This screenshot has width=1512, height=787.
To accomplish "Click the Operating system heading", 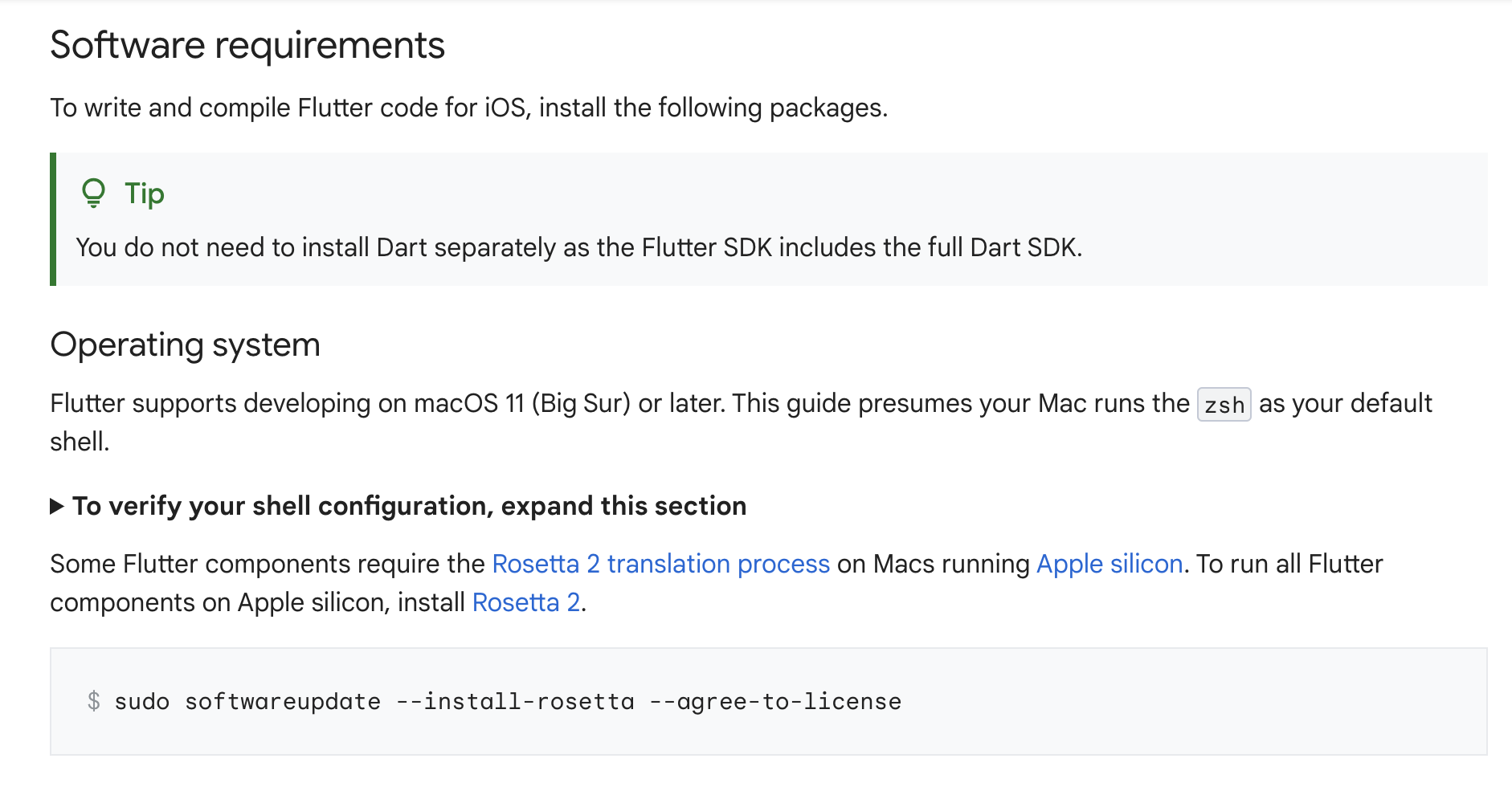I will [186, 345].
